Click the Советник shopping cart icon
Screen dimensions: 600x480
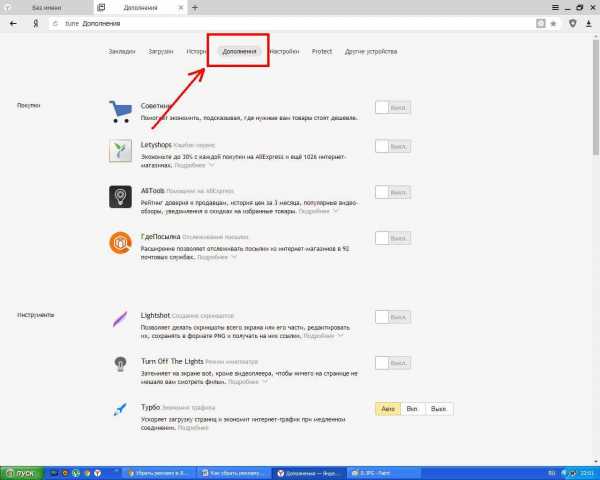click(x=121, y=111)
